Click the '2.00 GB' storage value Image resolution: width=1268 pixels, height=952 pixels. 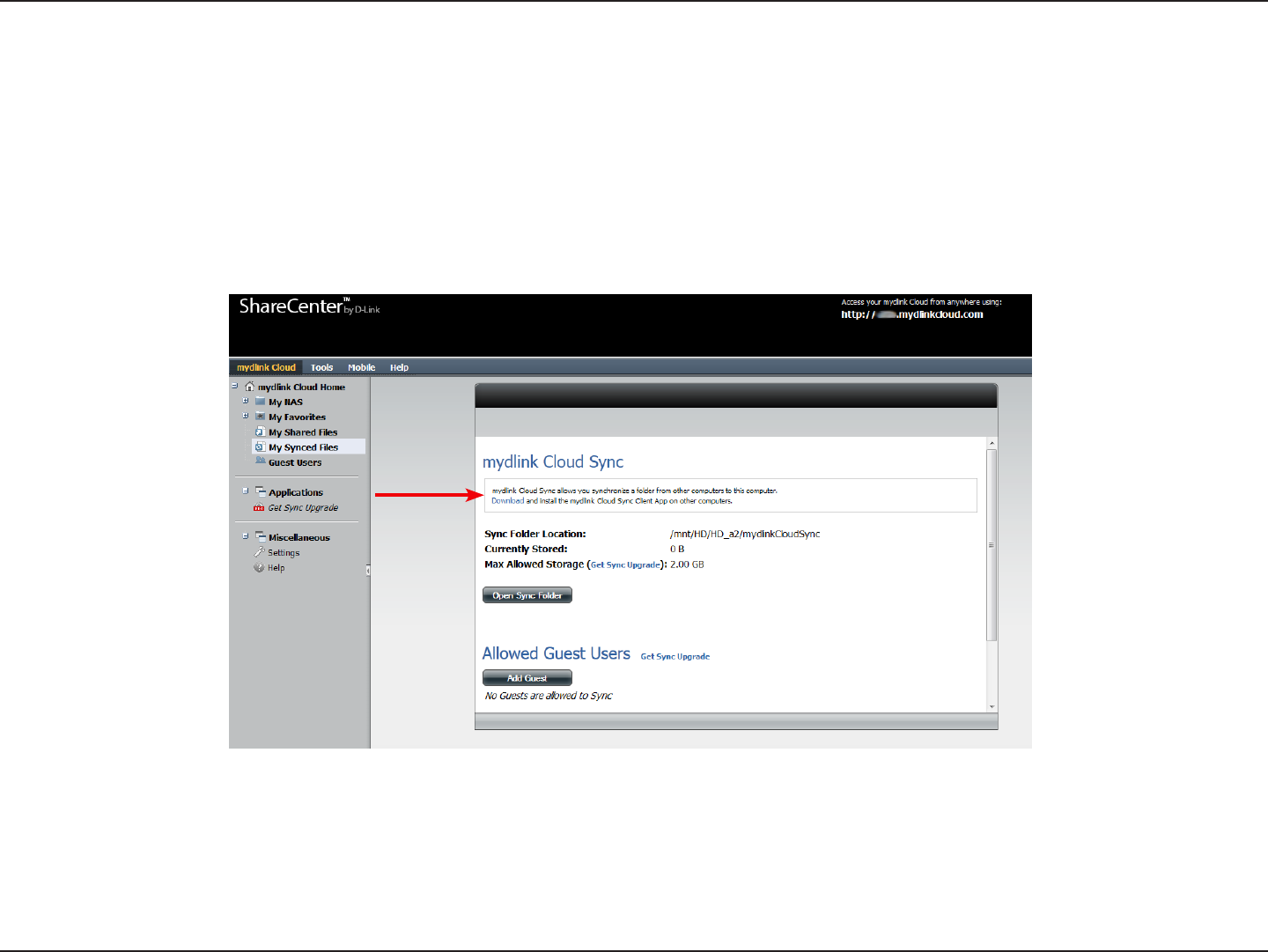coord(687,565)
